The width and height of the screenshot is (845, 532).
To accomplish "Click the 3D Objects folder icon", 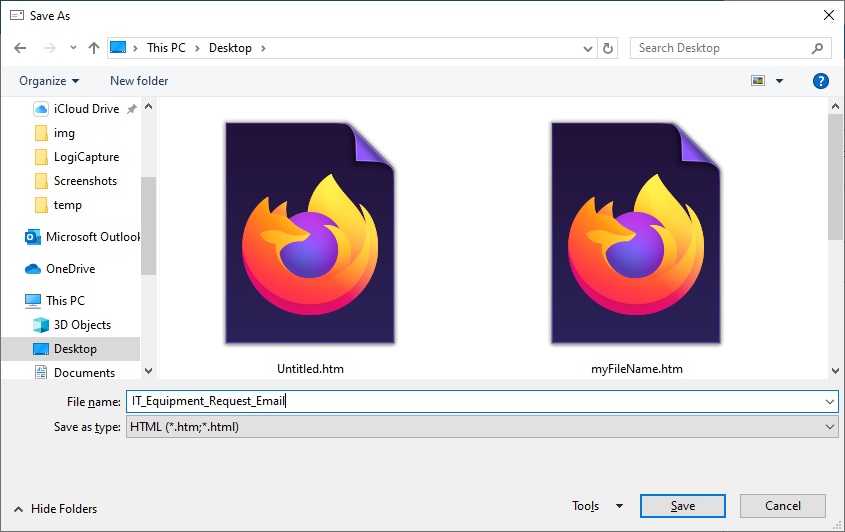I will click(41, 324).
